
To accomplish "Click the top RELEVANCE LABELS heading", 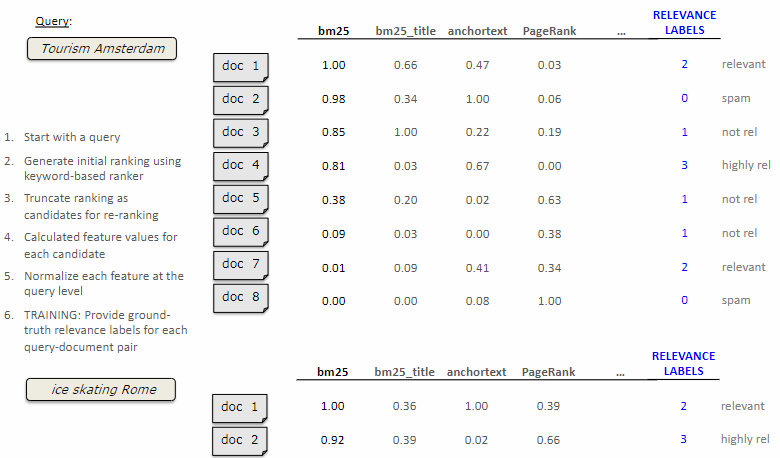I will (x=684, y=22).
